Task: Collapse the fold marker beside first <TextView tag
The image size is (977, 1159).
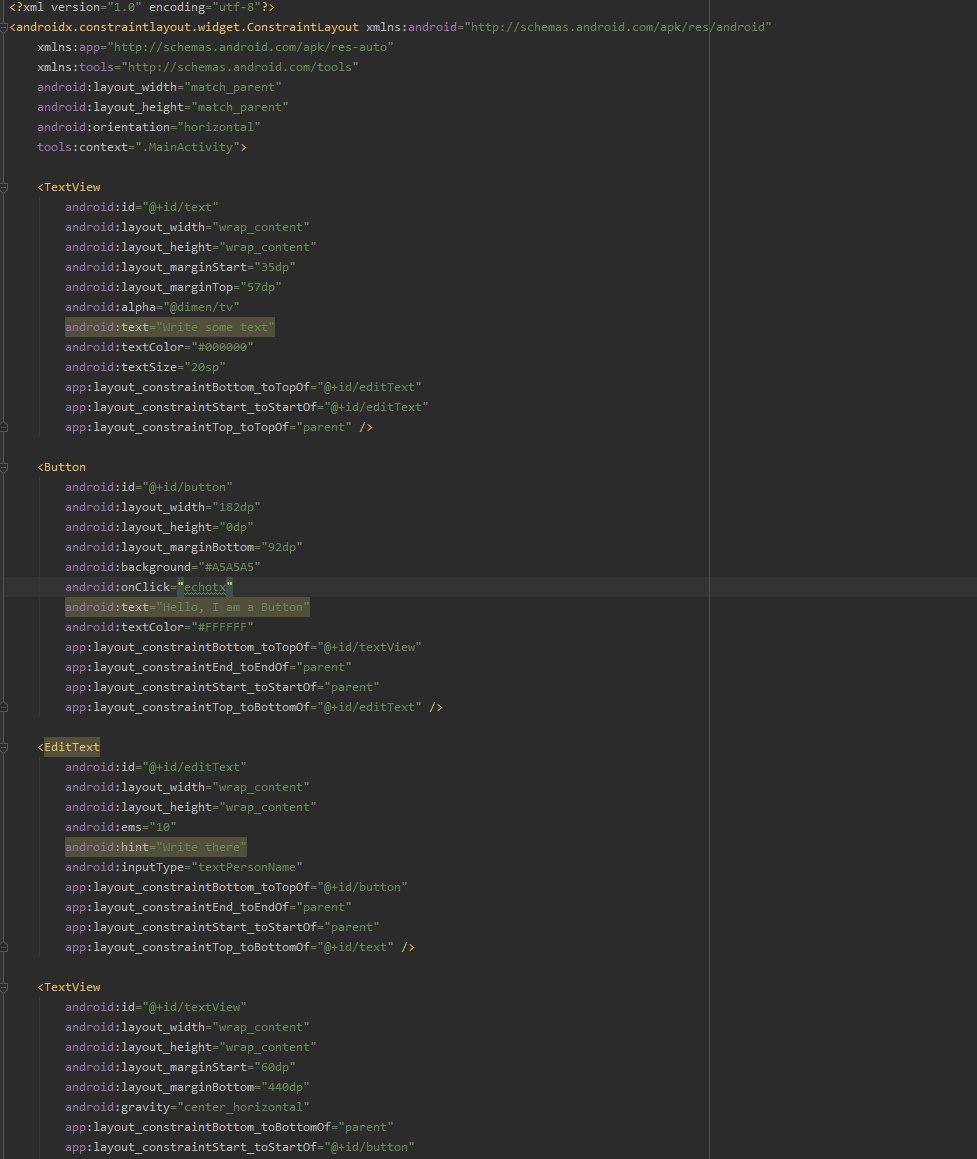Action: (x=4, y=188)
